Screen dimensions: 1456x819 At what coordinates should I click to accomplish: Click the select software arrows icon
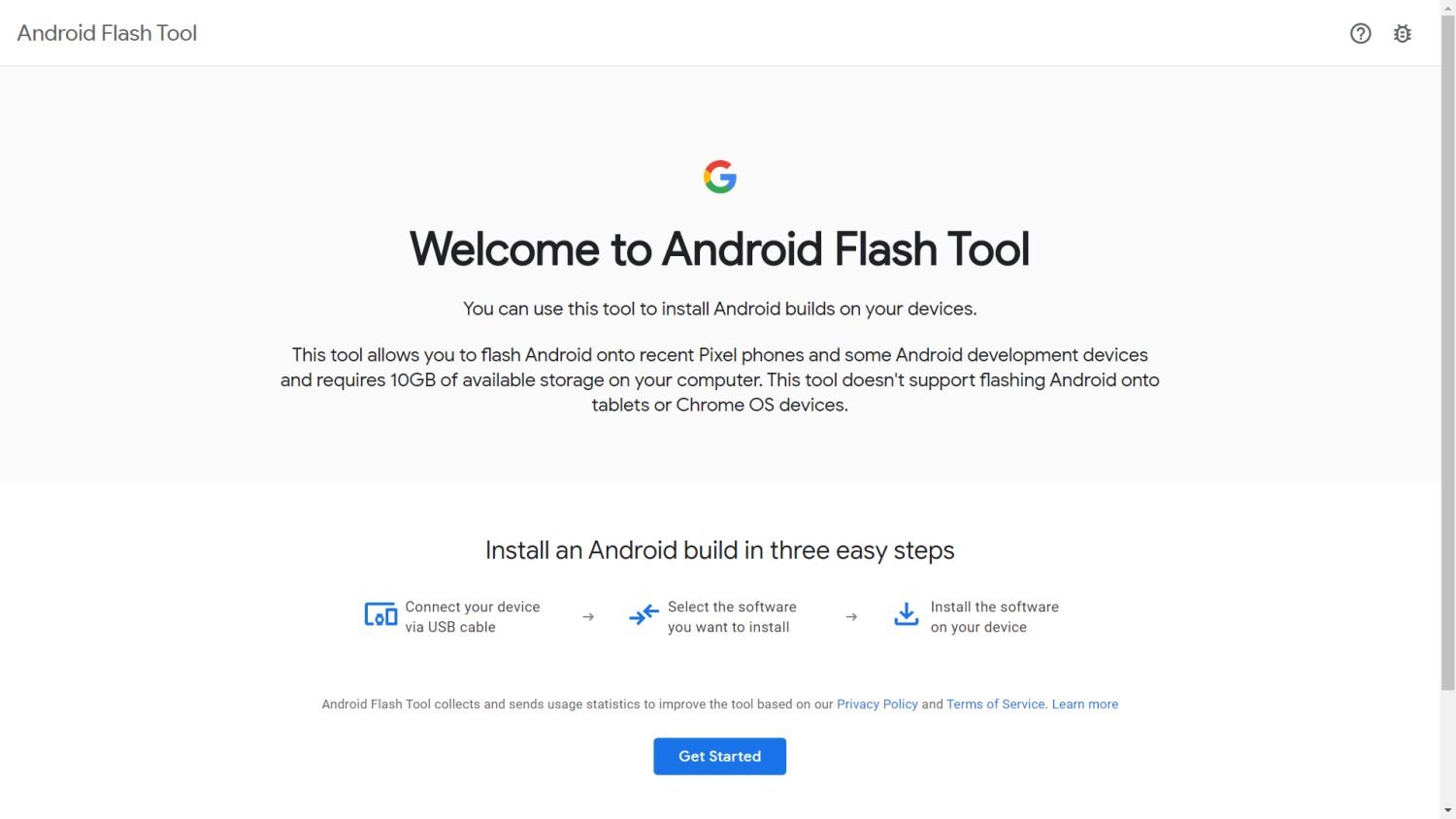click(x=644, y=615)
